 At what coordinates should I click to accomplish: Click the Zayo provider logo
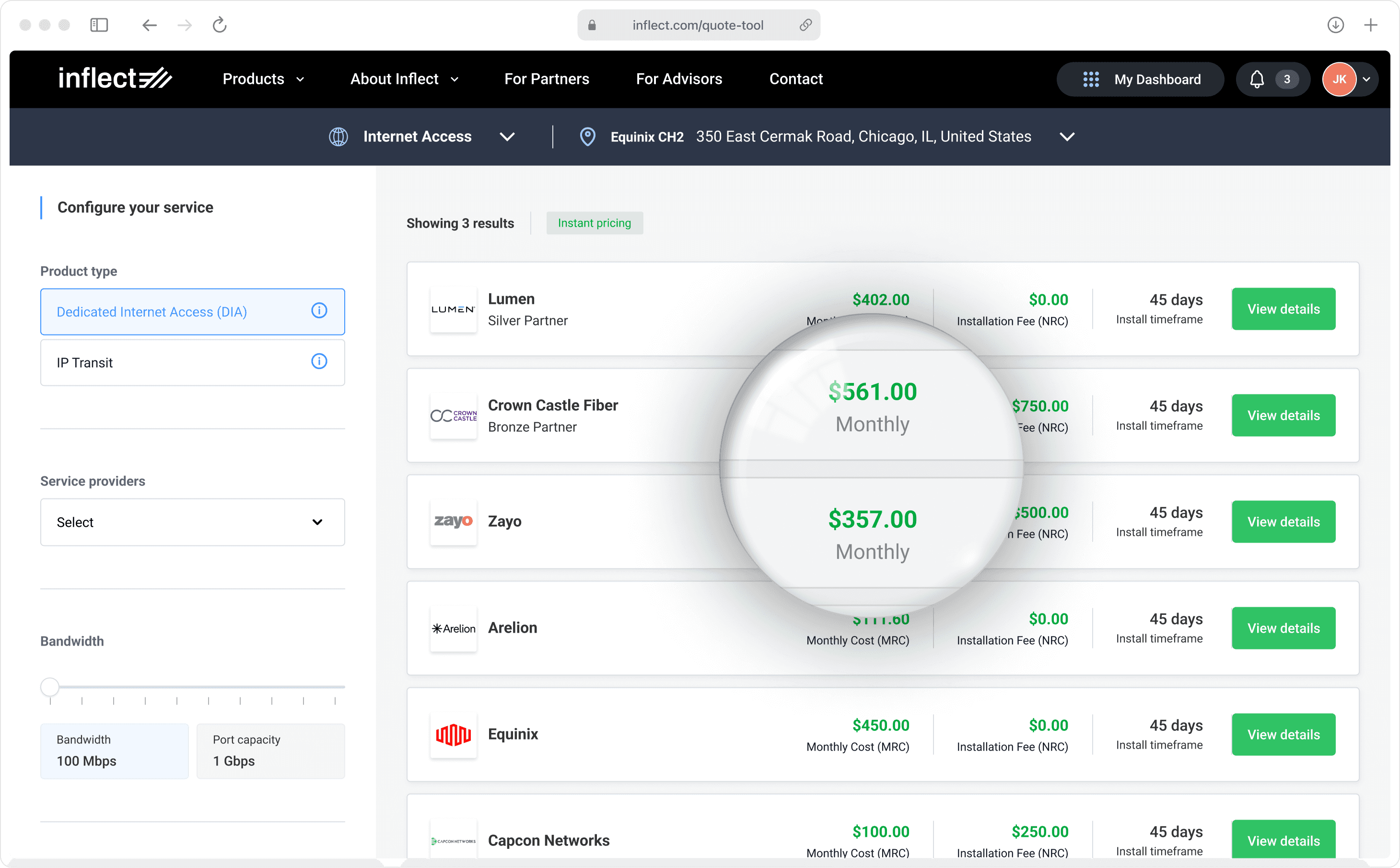point(453,521)
